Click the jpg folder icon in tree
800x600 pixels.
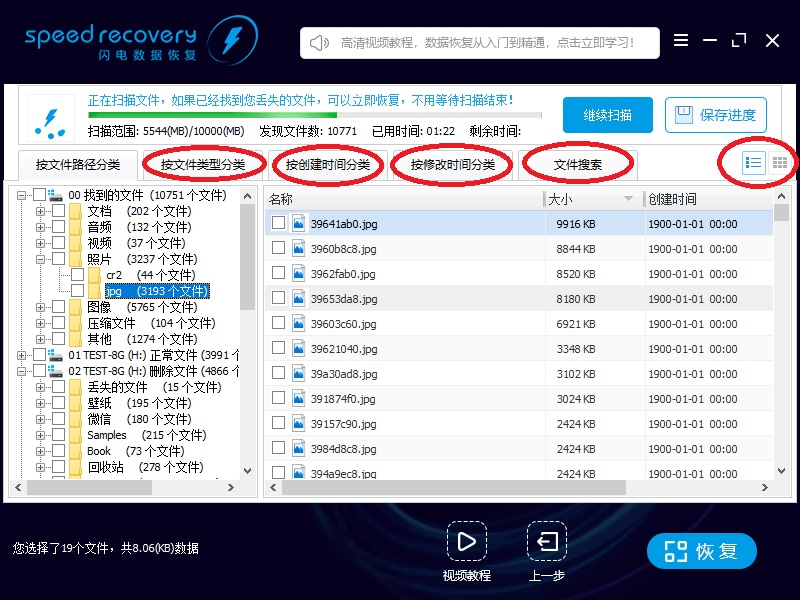tap(95, 291)
